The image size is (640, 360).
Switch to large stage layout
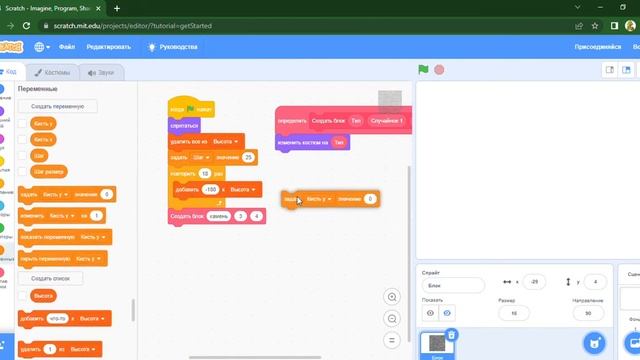tap(626, 70)
